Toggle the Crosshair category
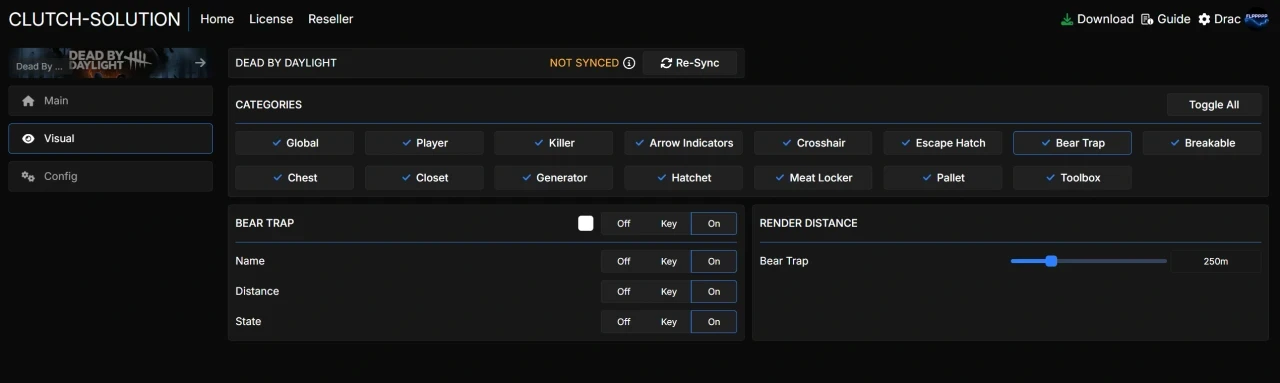 click(x=813, y=143)
